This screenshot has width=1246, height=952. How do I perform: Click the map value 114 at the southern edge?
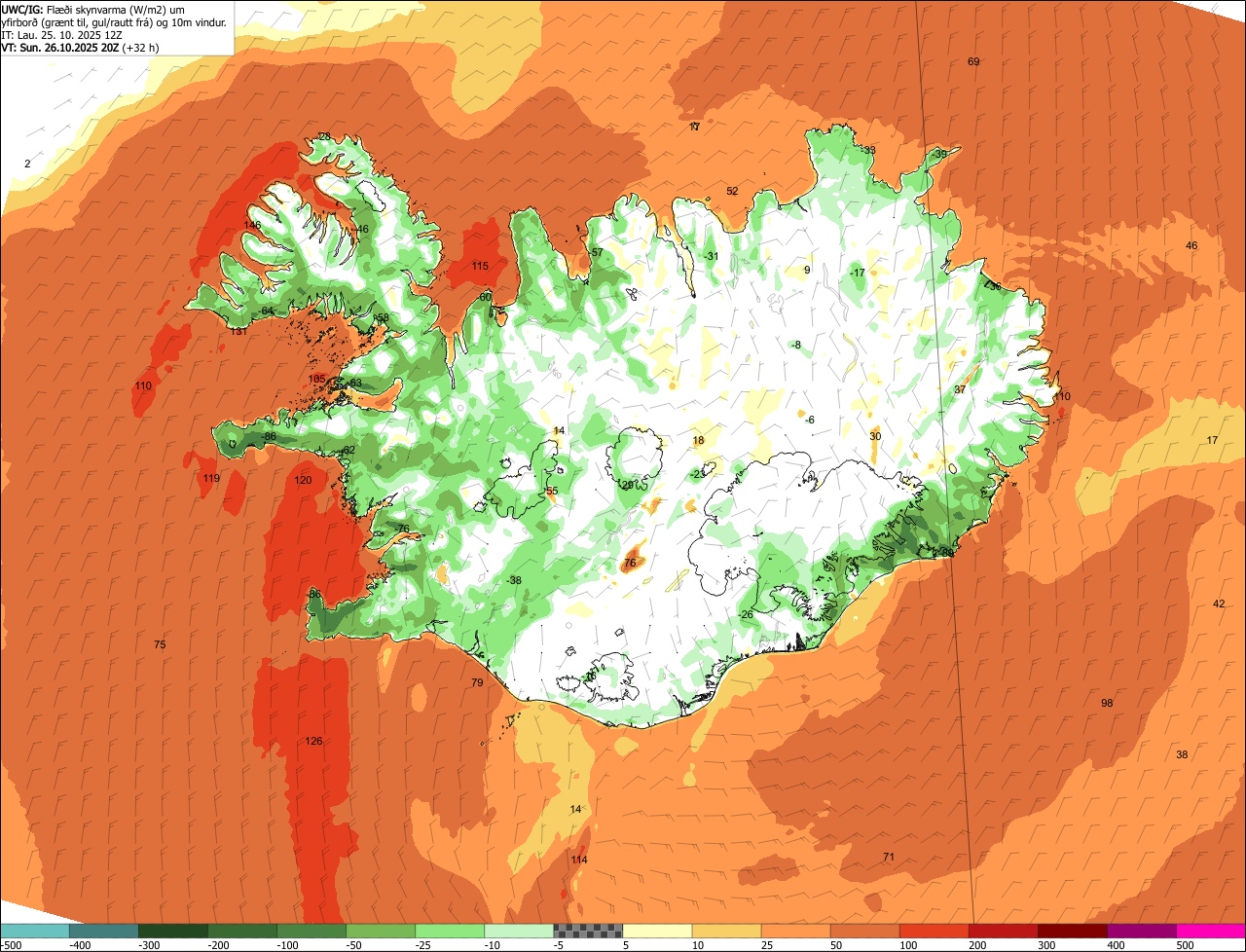click(x=579, y=860)
